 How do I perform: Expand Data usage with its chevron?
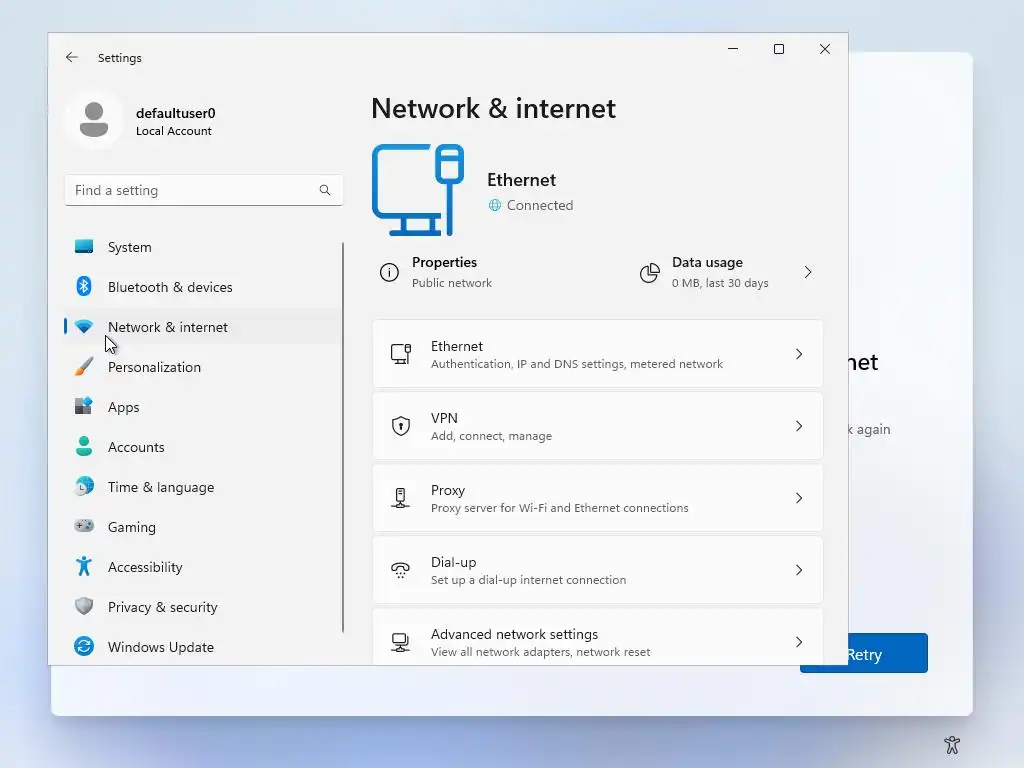(x=808, y=272)
